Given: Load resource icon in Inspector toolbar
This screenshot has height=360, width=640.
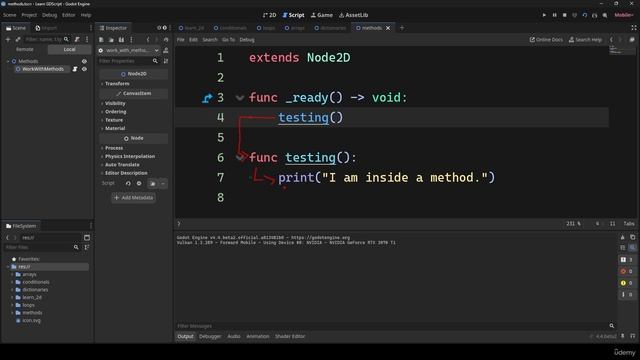Looking at the screenshot, I should point(111,40).
